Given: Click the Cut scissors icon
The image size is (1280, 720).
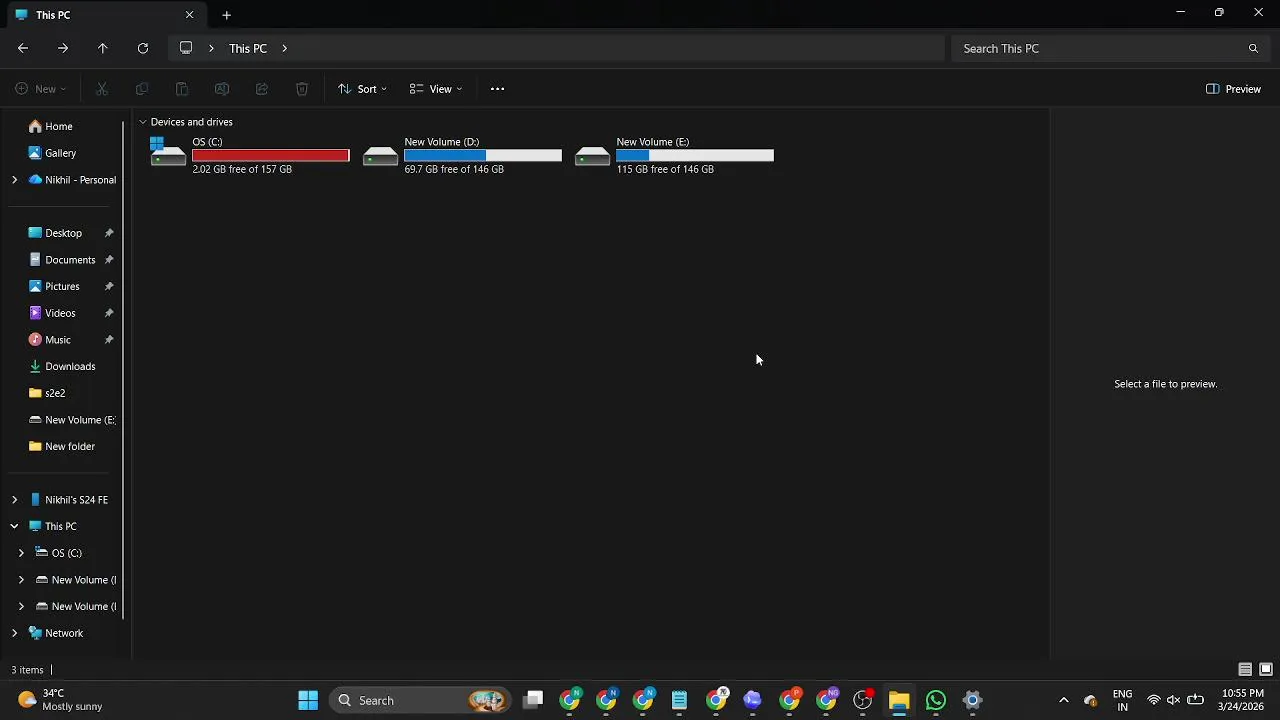Looking at the screenshot, I should click(102, 89).
